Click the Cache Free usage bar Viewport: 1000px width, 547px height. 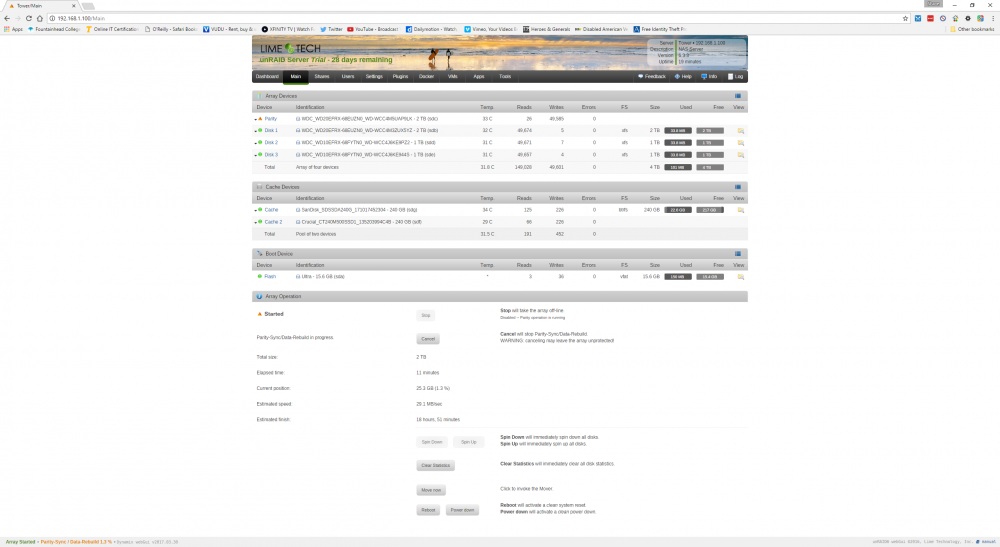[710, 210]
